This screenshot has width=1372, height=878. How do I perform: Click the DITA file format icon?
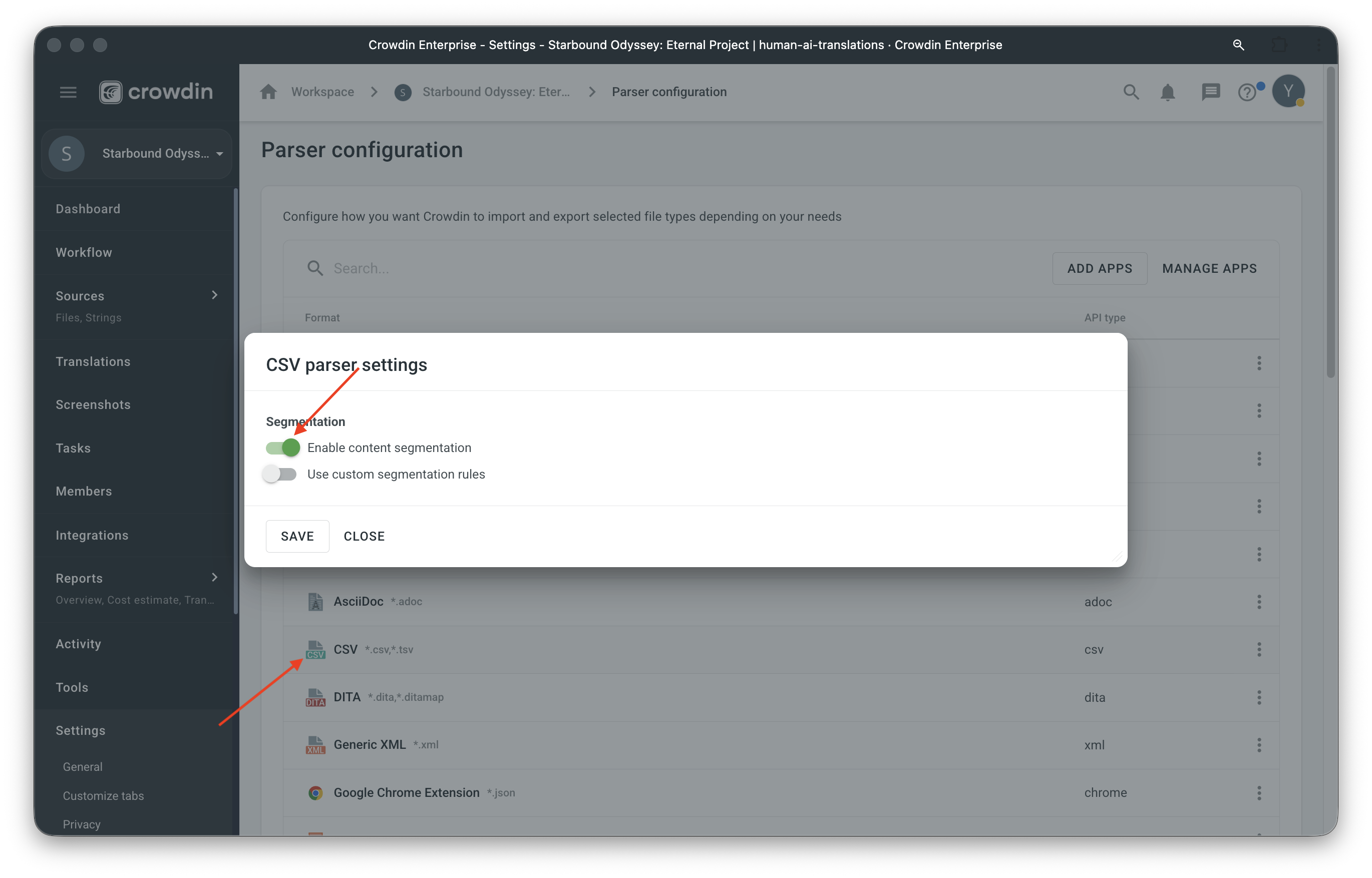pos(315,697)
